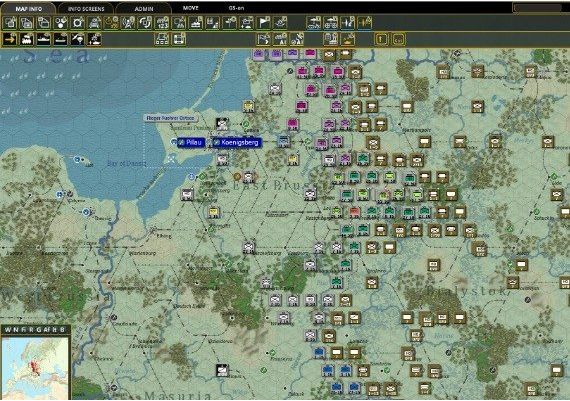Switch to the MAP INFO tab
570x401 pixels.
tap(28, 8)
